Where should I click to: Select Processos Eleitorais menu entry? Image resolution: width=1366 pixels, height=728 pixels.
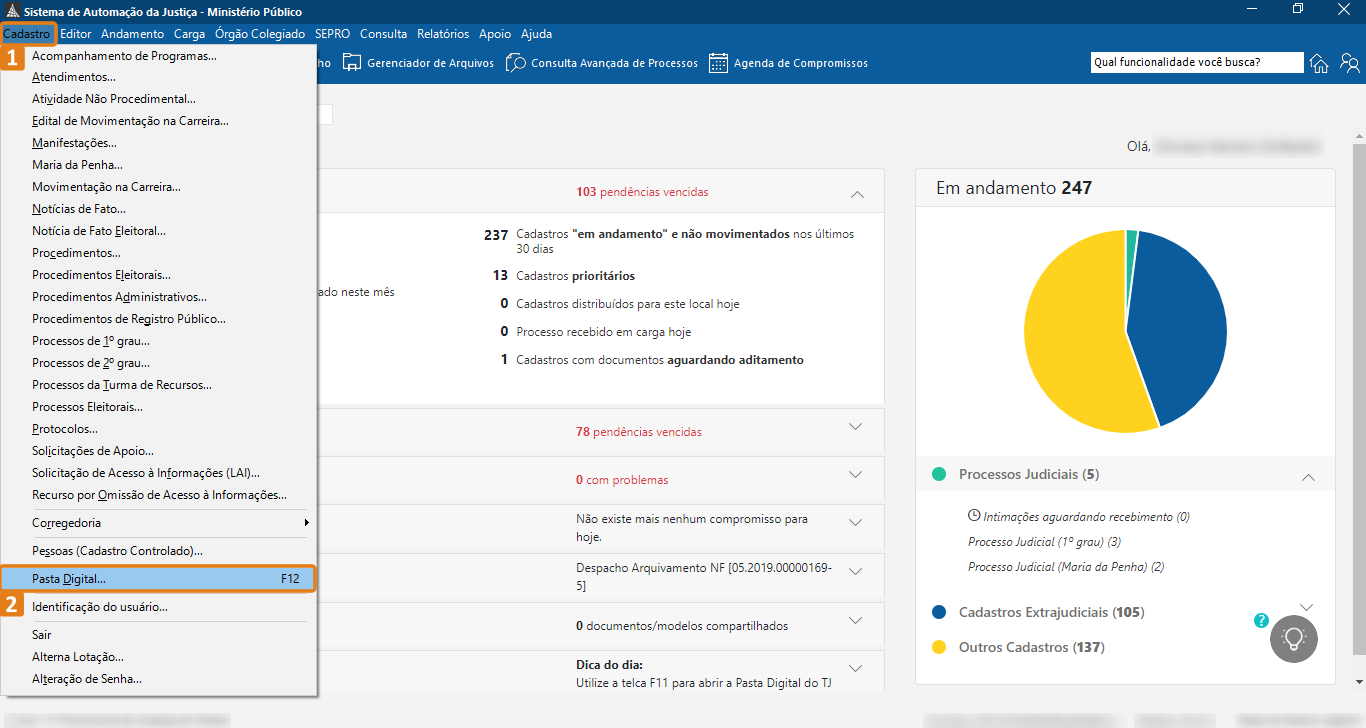pyautogui.click(x=159, y=407)
